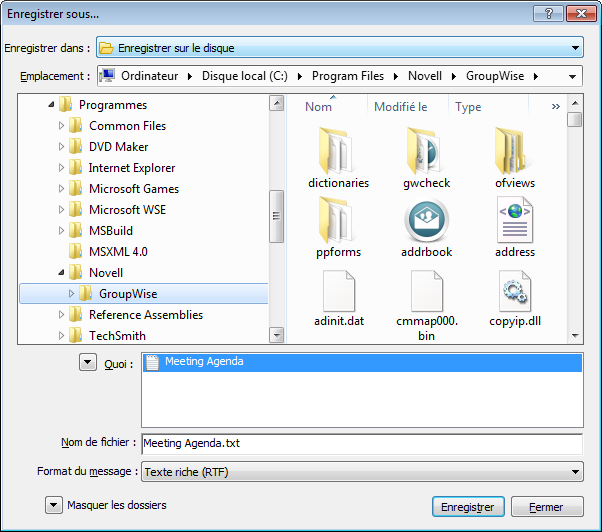Select the Microsoft WSE folder in tree
Image resolution: width=602 pixels, height=532 pixels.
click(x=127, y=210)
